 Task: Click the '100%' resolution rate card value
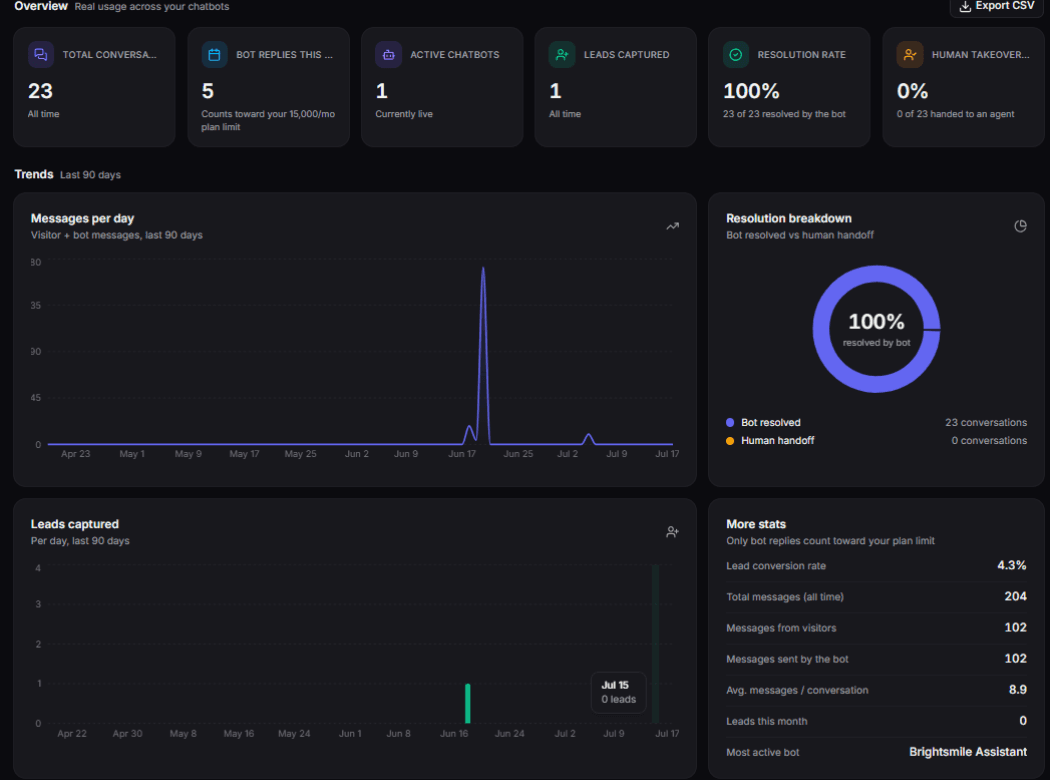[x=751, y=91]
